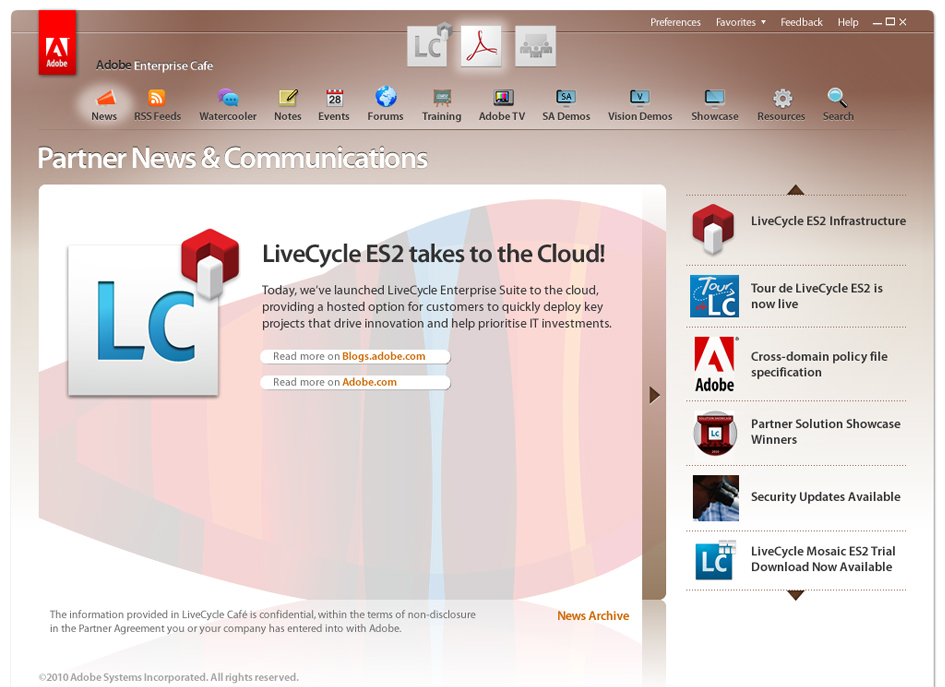
Task: Open the Events calendar icon
Action: [x=334, y=98]
